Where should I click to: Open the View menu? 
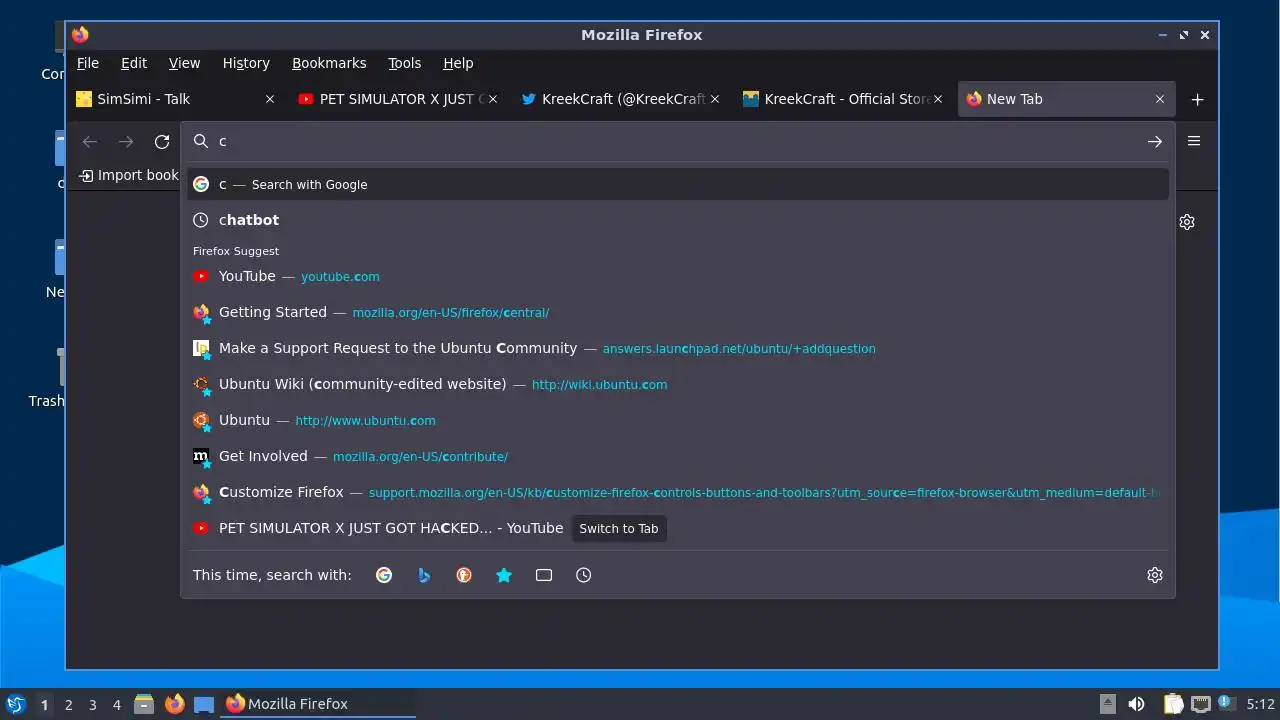point(184,63)
